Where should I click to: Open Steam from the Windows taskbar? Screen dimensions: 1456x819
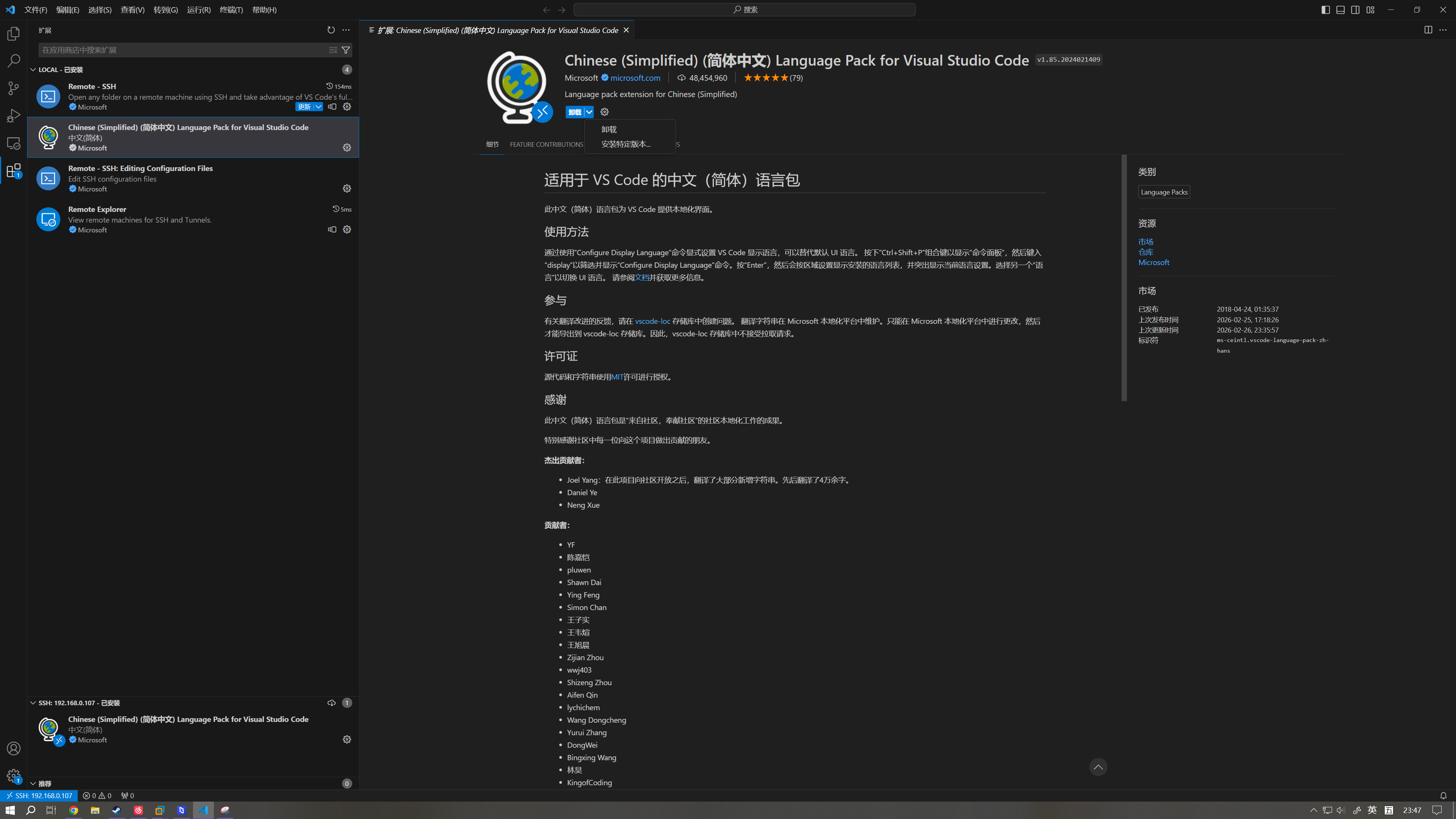coord(116,810)
